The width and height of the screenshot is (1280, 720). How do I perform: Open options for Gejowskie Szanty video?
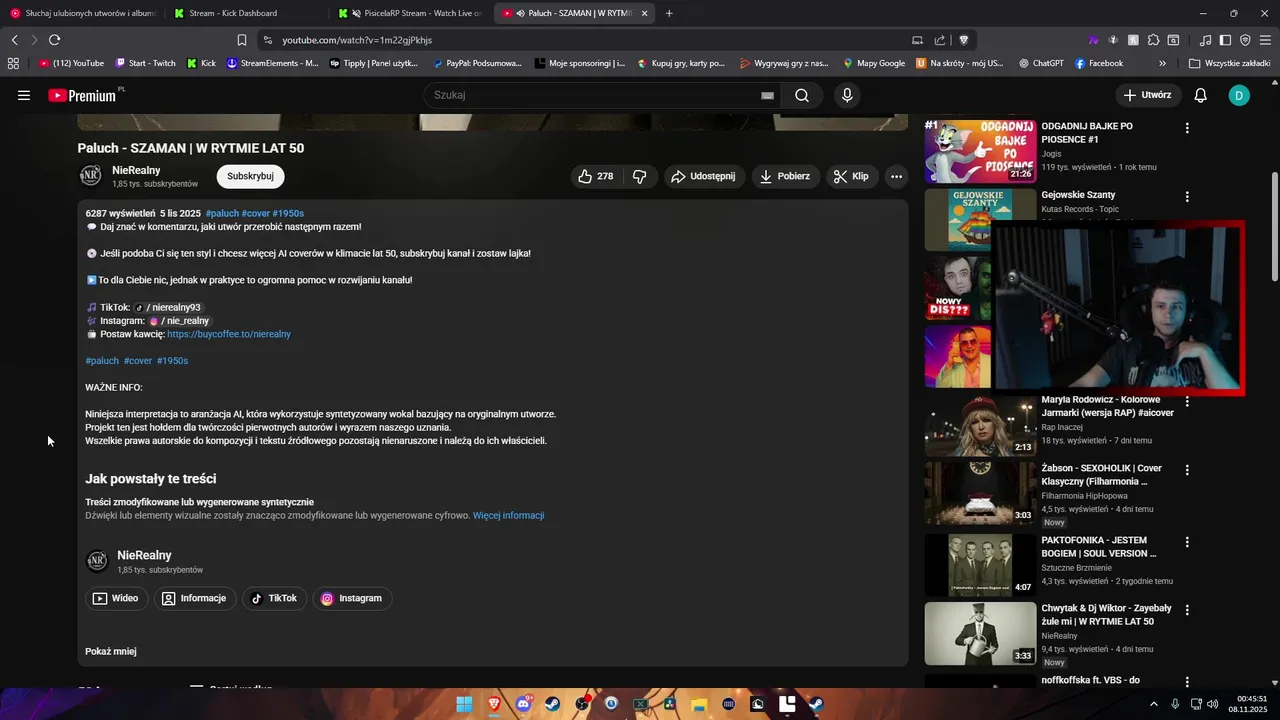tap(1187, 197)
